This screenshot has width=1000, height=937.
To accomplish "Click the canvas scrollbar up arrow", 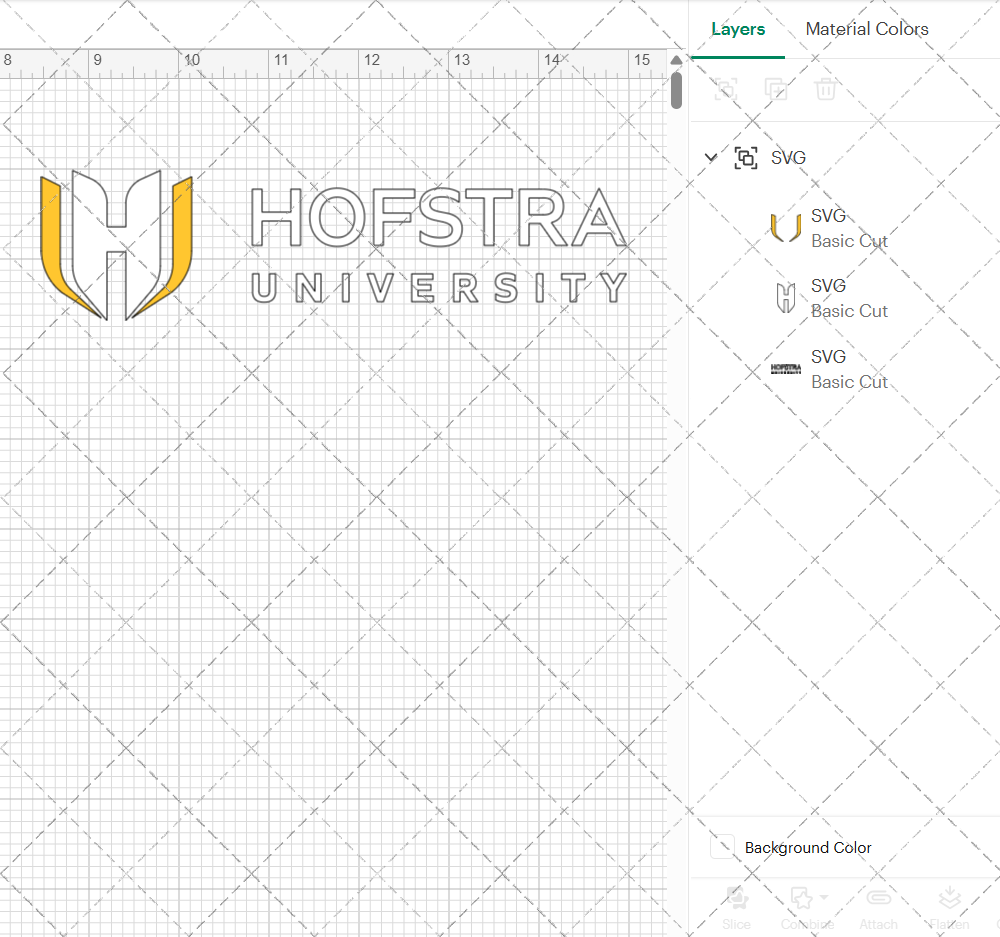I will (x=676, y=60).
